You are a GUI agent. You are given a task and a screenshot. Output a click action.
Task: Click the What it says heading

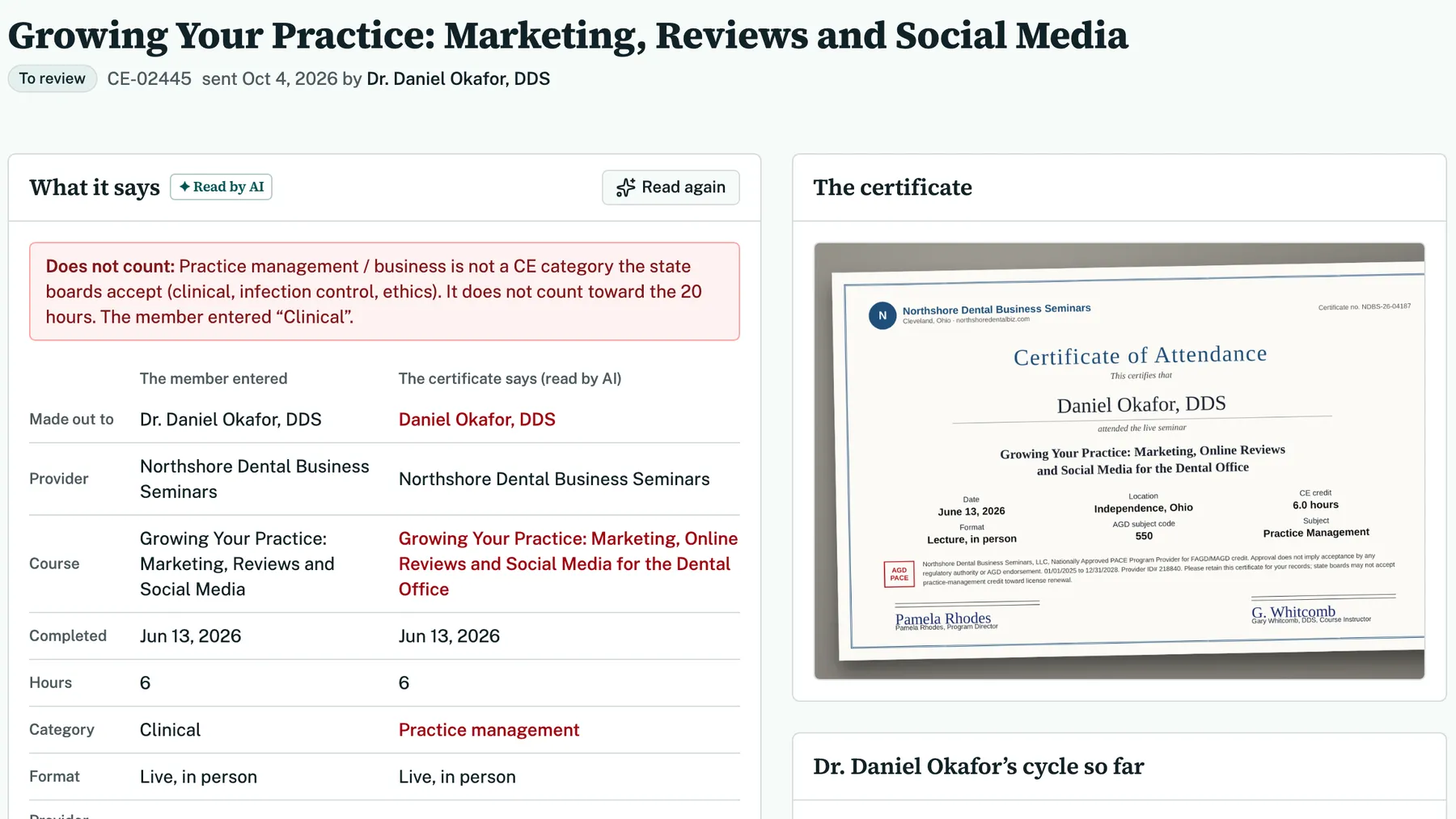pyautogui.click(x=95, y=188)
